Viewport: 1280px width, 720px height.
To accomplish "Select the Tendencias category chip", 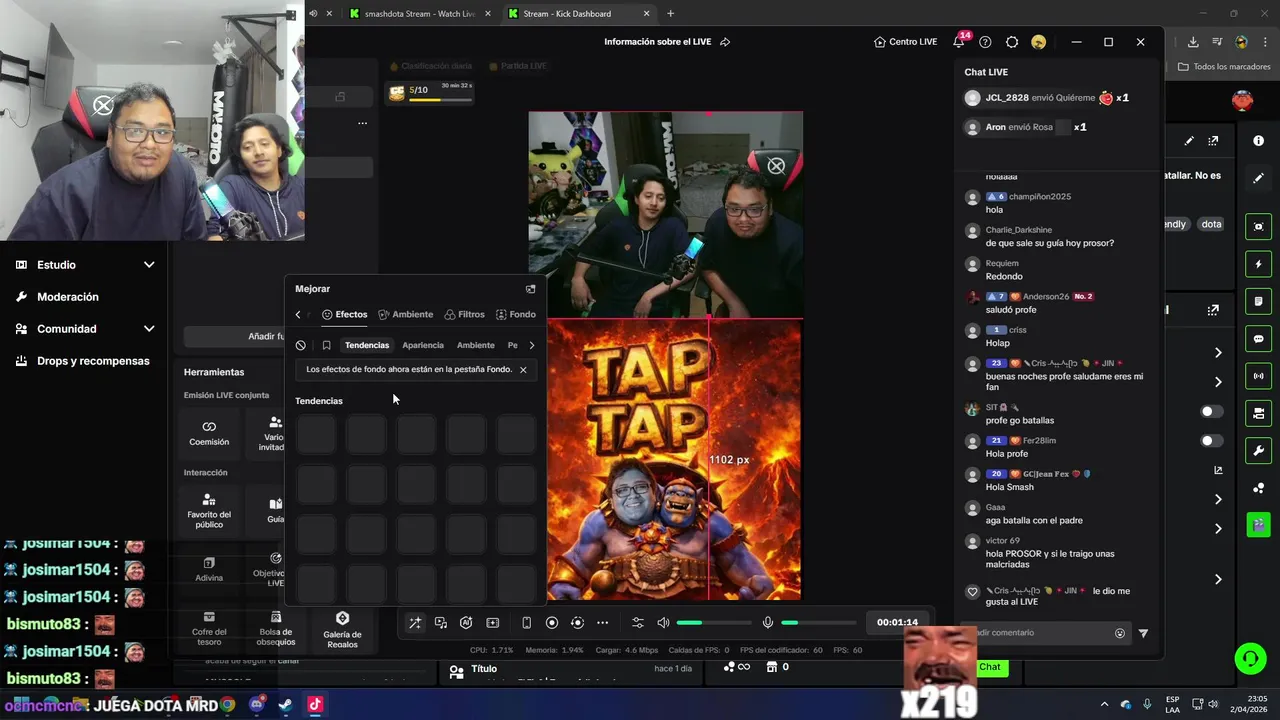I will (367, 345).
